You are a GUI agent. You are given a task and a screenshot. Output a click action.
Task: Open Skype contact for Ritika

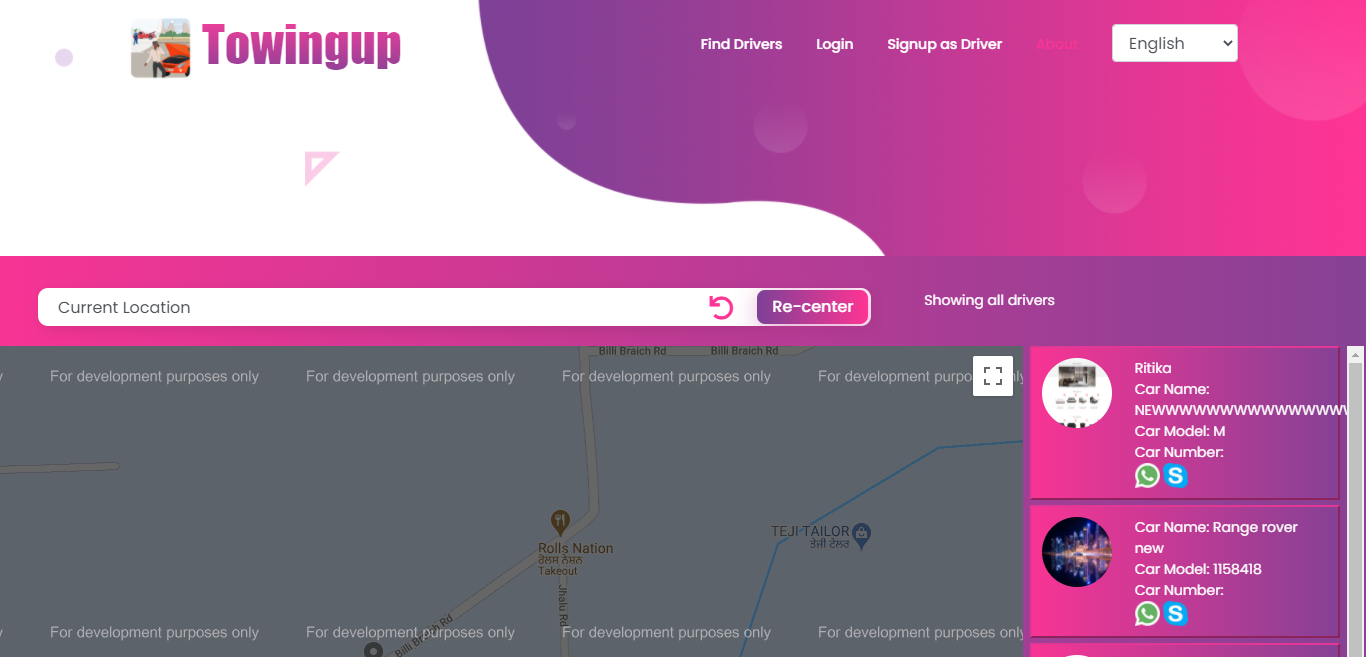tap(1176, 476)
